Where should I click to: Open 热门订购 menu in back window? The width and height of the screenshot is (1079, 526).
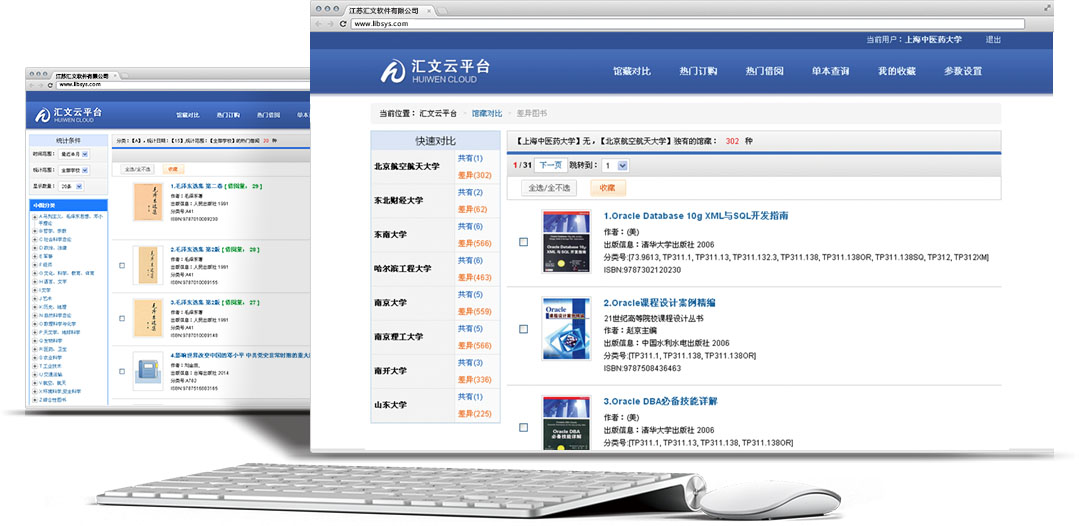pyautogui.click(x=228, y=115)
